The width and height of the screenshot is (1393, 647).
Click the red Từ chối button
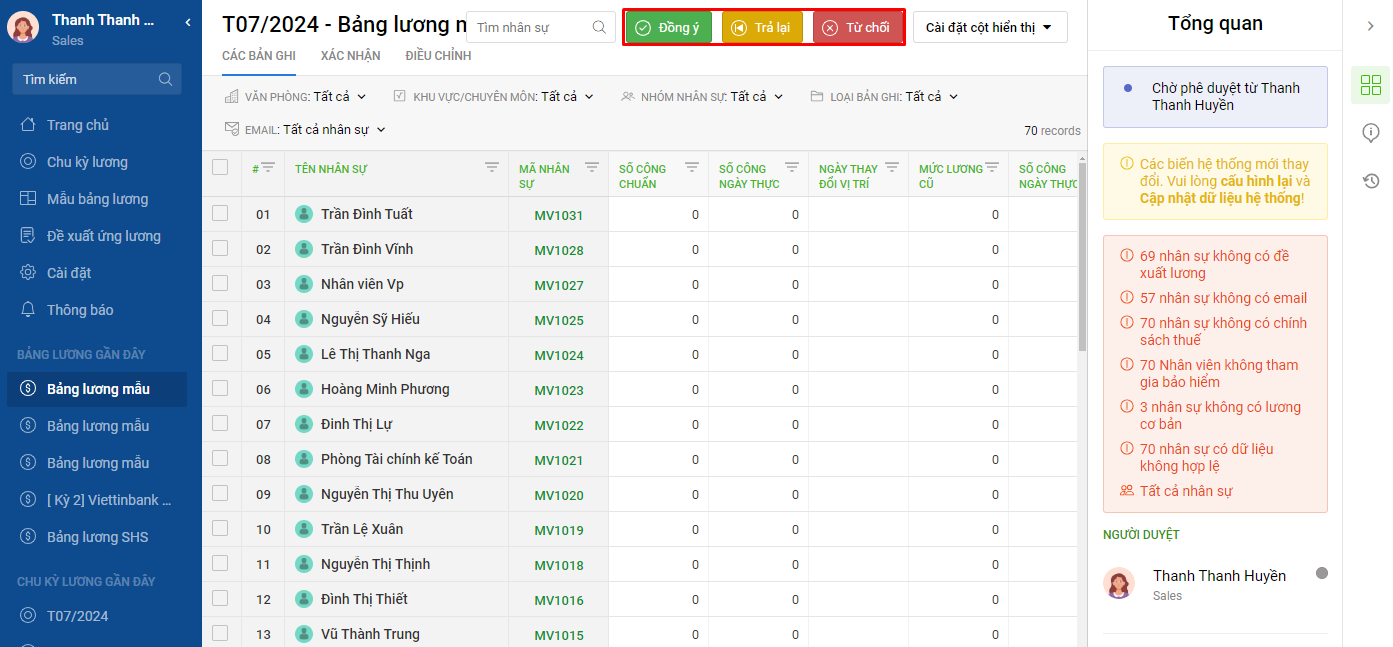(x=857, y=27)
